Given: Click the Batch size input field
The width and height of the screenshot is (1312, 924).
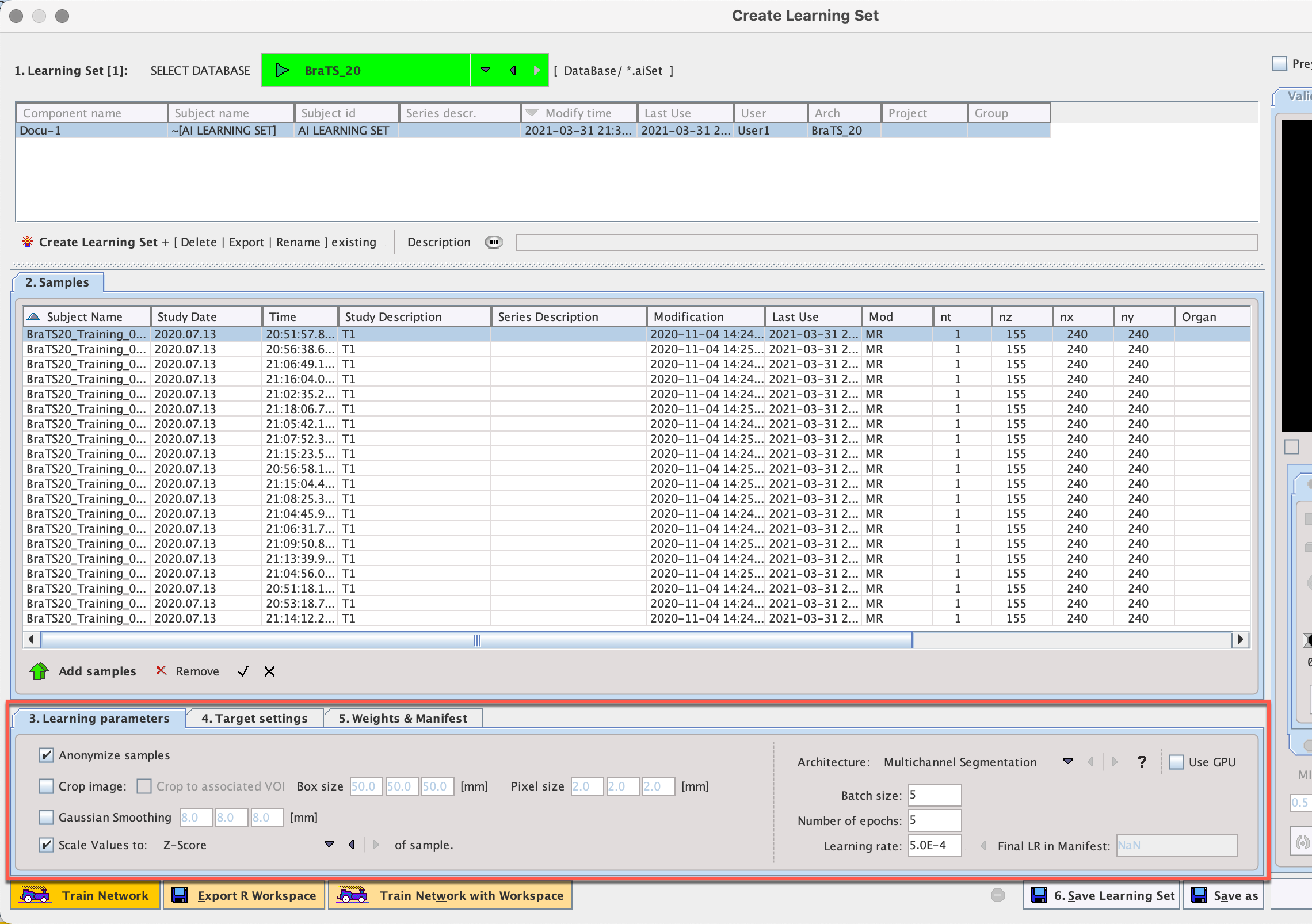Looking at the screenshot, I should 935,795.
